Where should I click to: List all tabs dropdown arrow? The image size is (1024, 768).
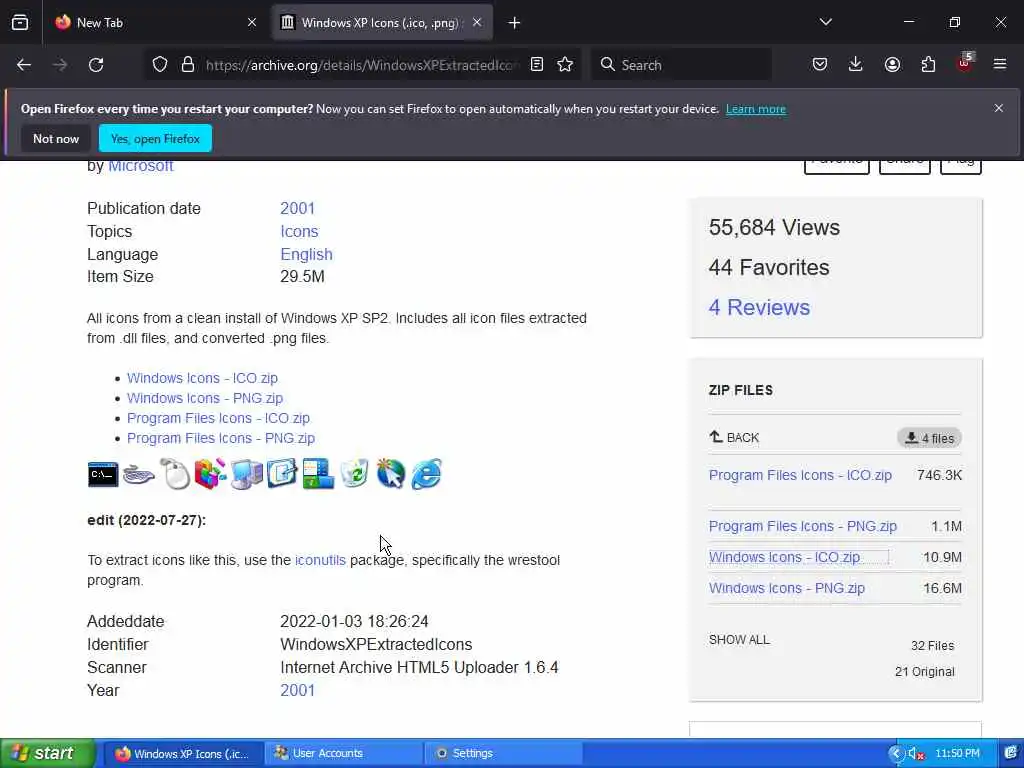[826, 22]
